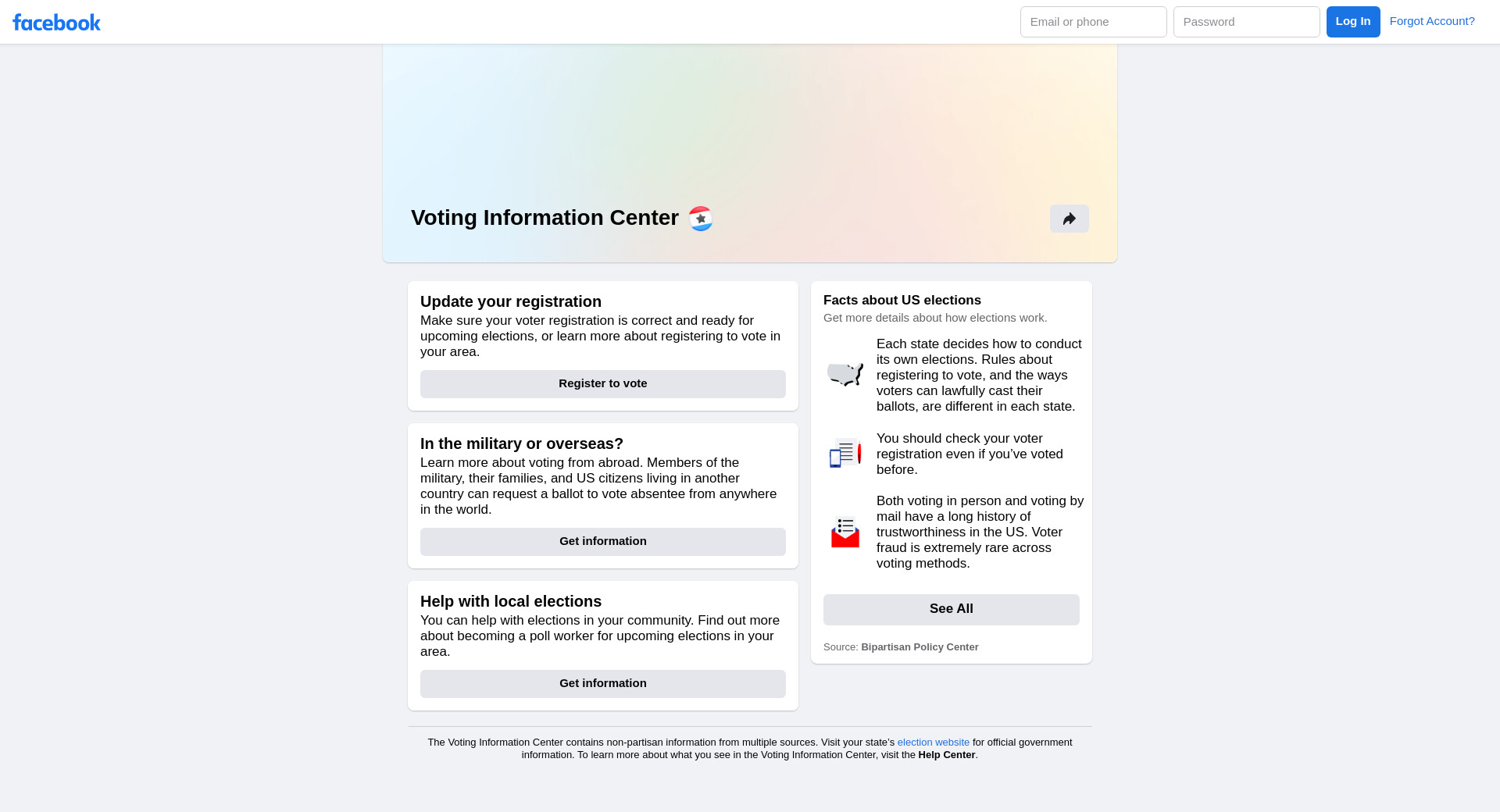Focus the Email or phone field
1500x812 pixels.
(x=1093, y=22)
